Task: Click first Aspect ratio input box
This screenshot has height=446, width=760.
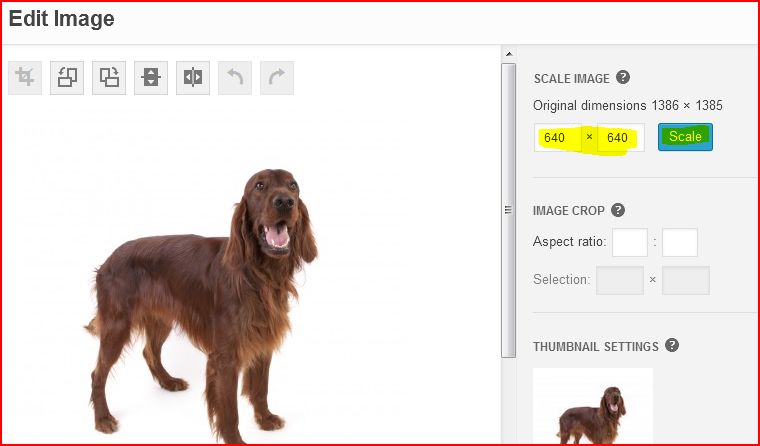Action: click(630, 242)
